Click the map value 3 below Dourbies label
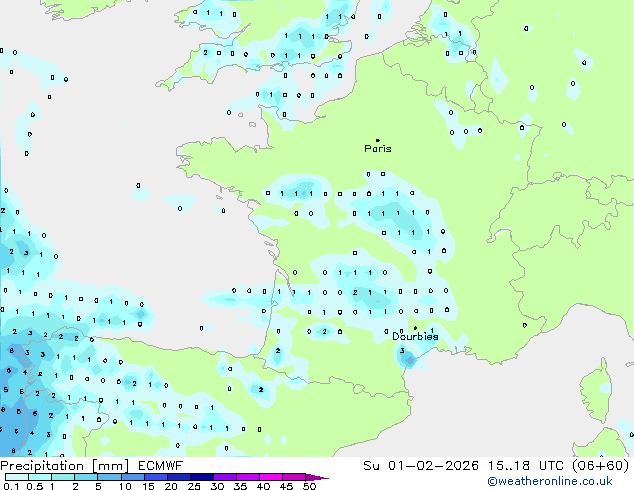 point(402,351)
